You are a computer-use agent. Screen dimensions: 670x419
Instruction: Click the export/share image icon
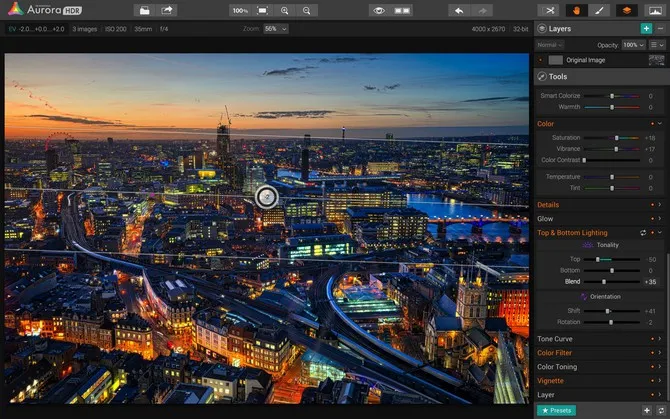[x=168, y=10]
